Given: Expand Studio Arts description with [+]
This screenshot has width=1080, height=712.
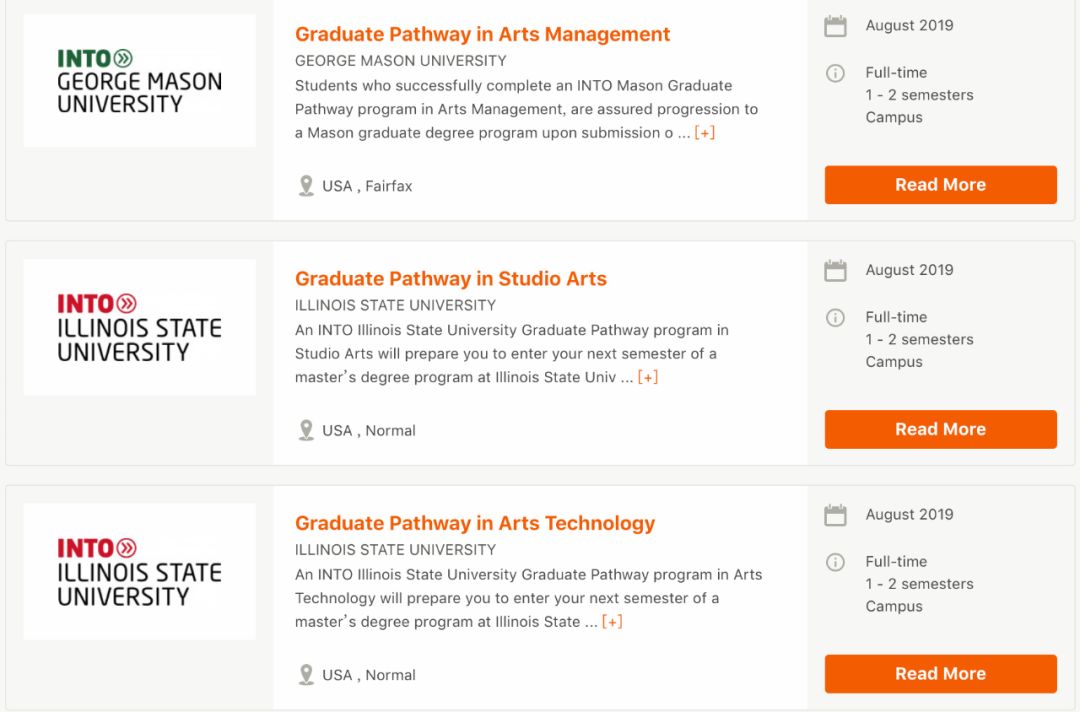Looking at the screenshot, I should coord(648,377).
